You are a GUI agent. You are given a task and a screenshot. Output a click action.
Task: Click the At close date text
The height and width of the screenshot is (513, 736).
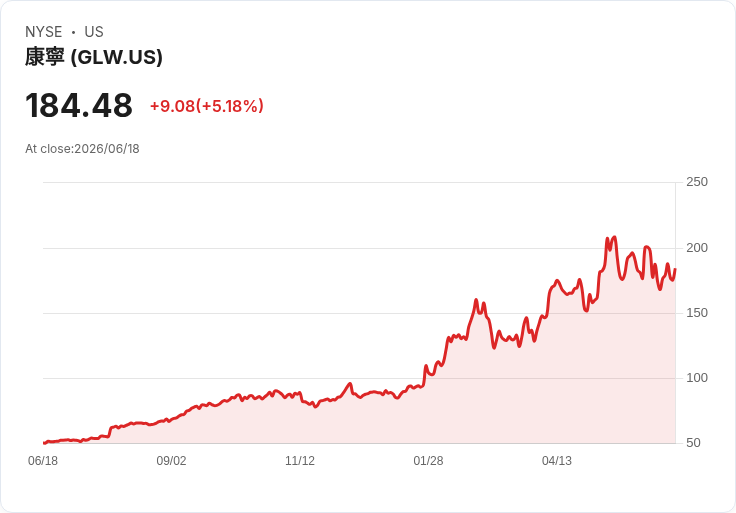click(82, 149)
